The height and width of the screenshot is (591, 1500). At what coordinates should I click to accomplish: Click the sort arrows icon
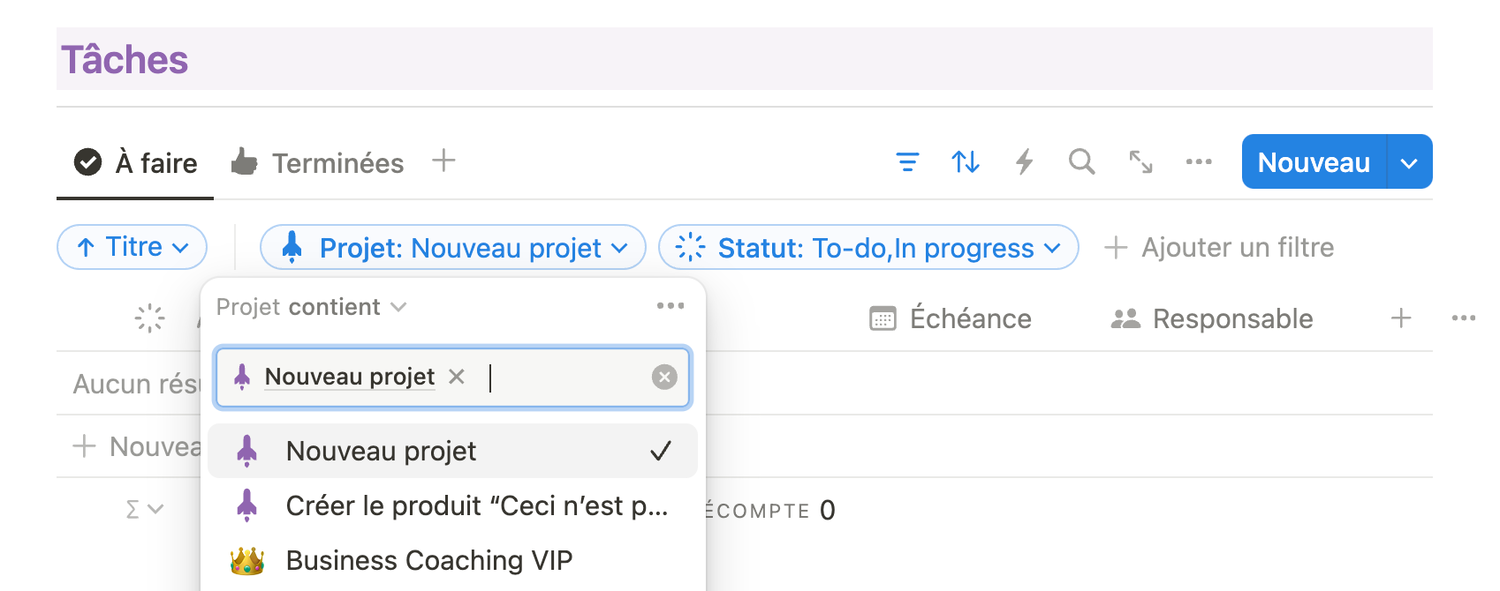tap(965, 162)
